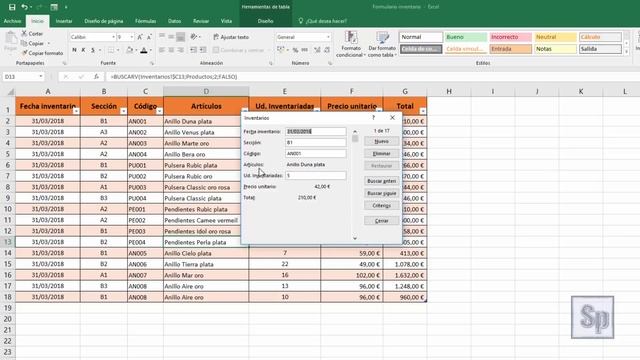Open the Calibri font name dropdown

pyautogui.click(x=113, y=37)
